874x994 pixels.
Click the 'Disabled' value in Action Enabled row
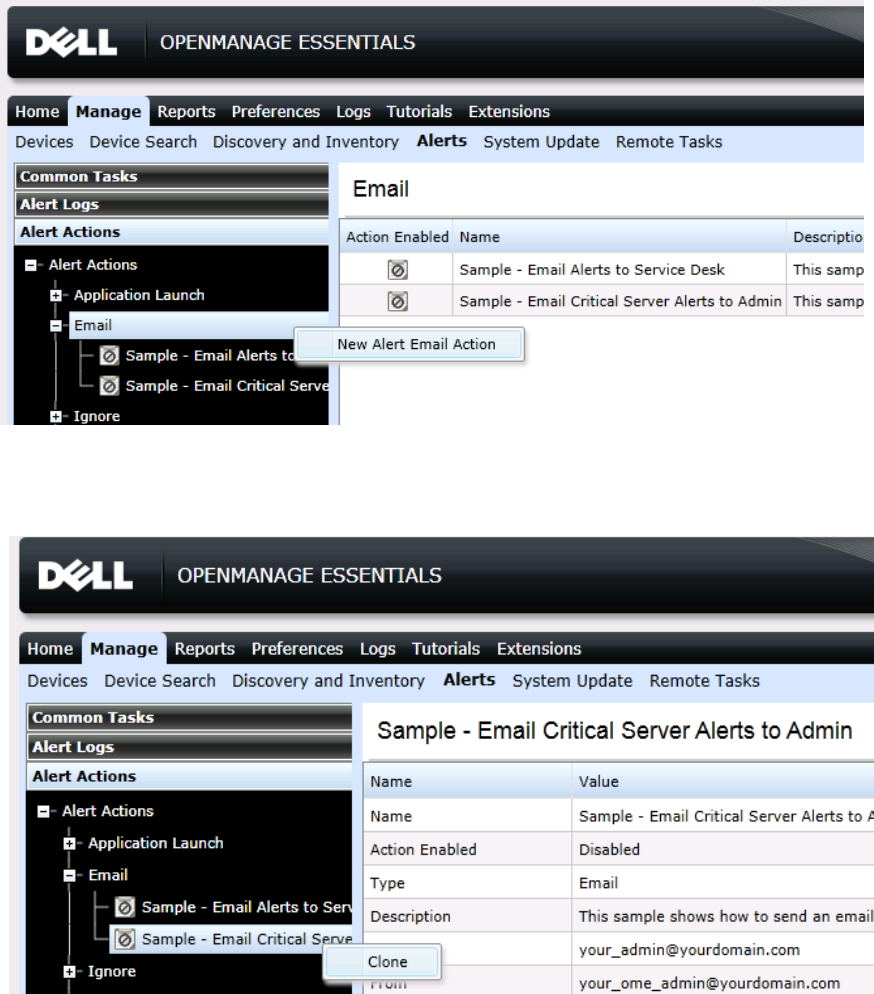coord(609,850)
